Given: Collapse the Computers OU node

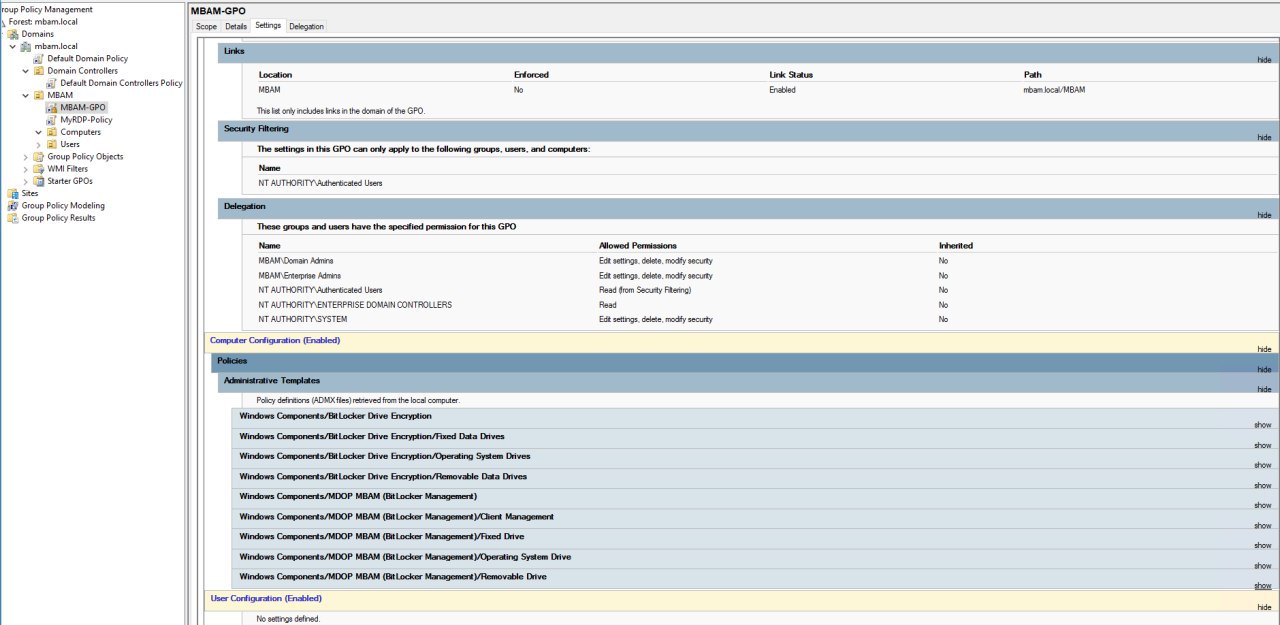Looking at the screenshot, I should tap(39, 132).
